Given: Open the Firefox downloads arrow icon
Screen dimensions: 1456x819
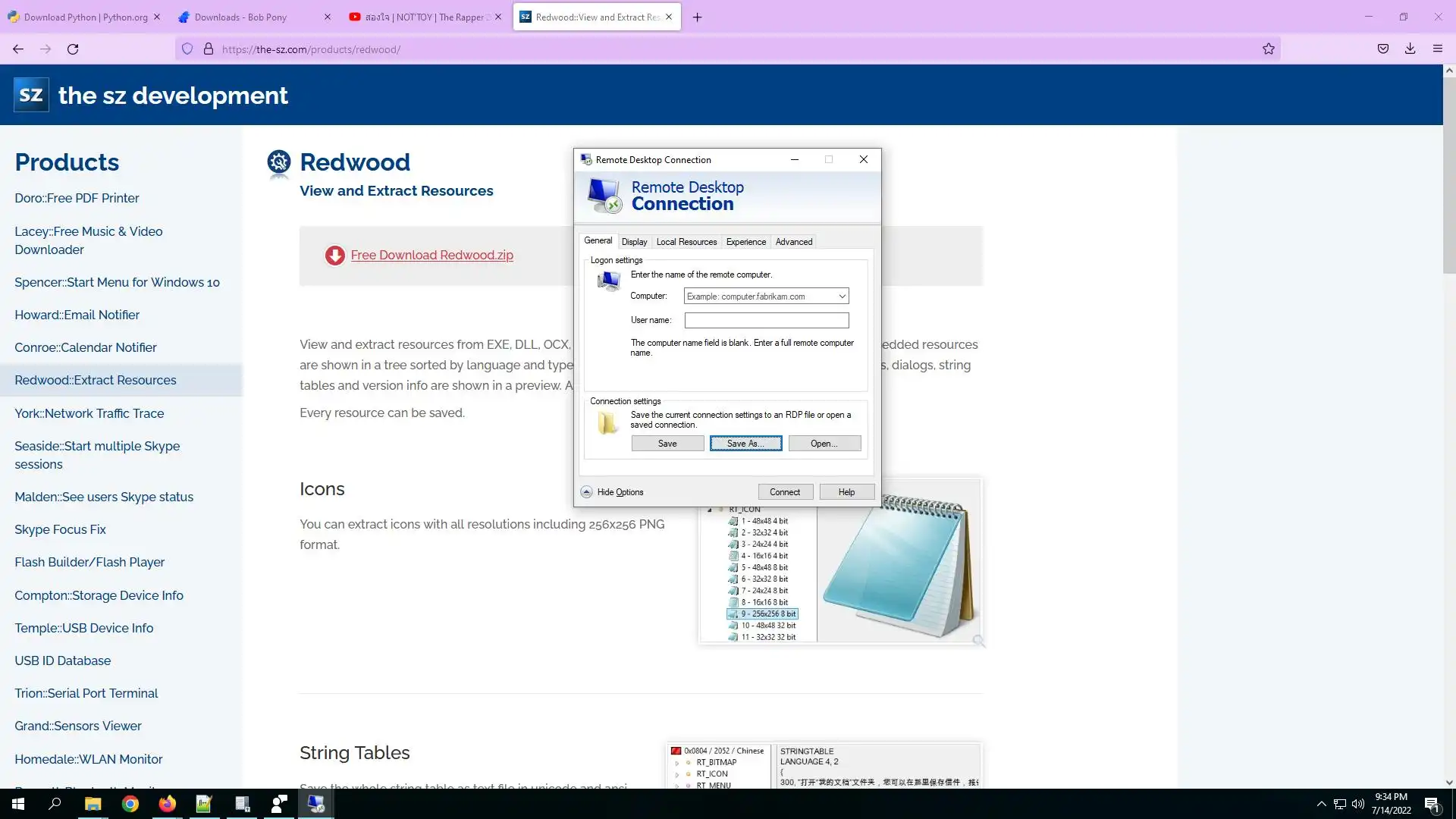Looking at the screenshot, I should pos(1410,49).
